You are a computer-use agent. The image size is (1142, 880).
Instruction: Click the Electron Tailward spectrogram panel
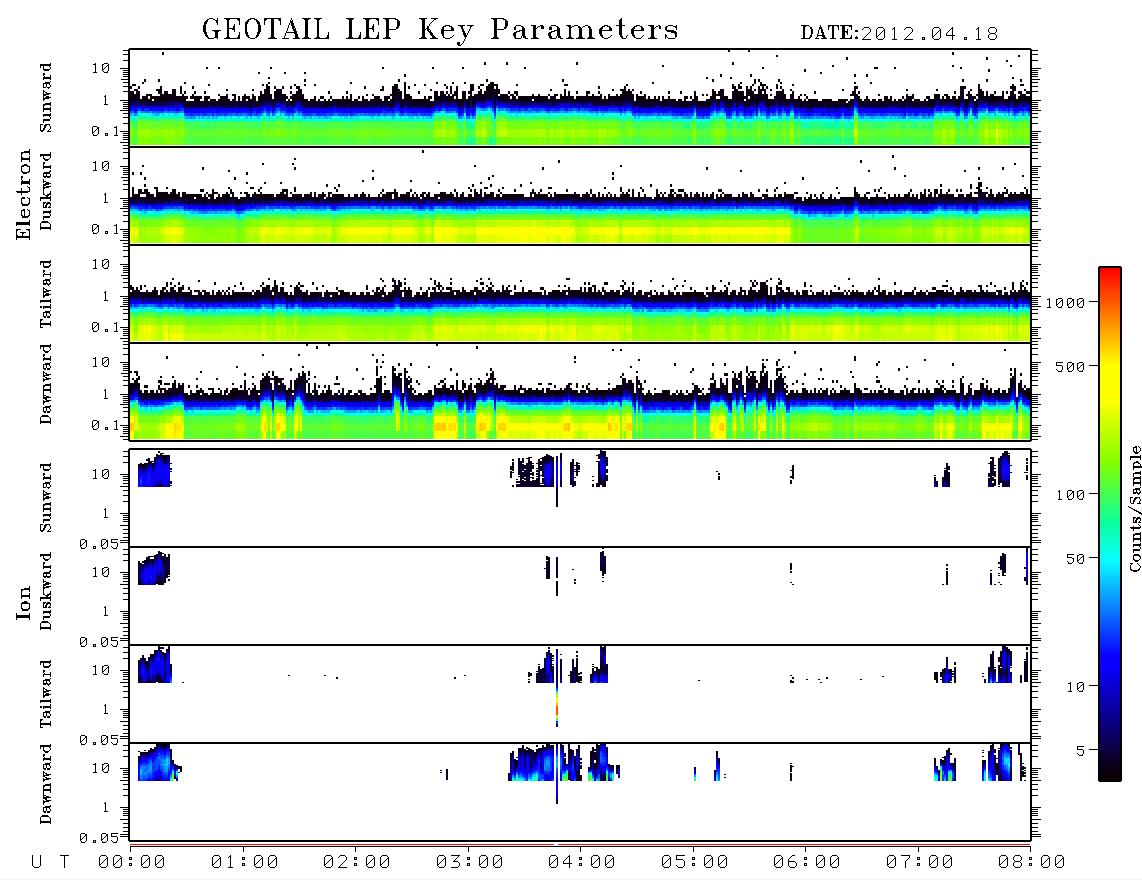pos(580,294)
